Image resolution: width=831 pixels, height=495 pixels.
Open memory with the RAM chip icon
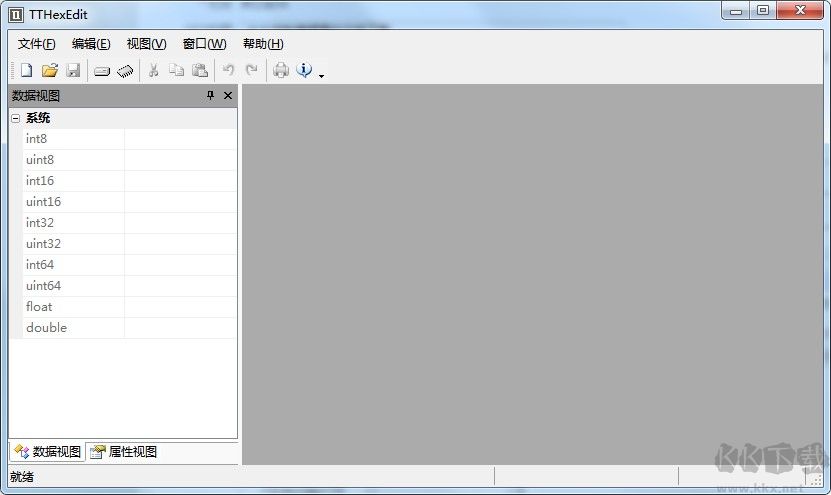(125, 71)
